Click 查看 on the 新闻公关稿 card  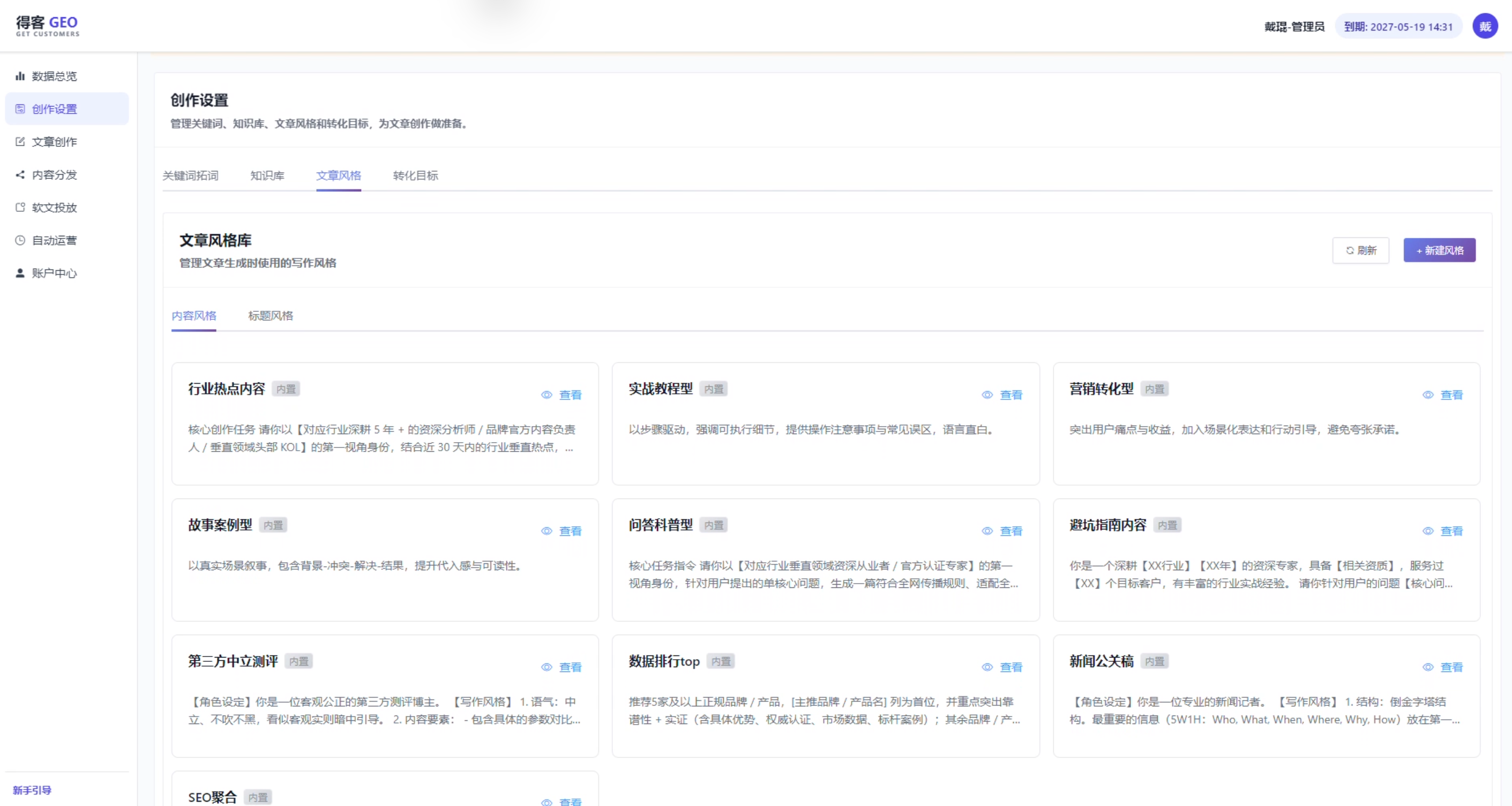pos(1452,667)
